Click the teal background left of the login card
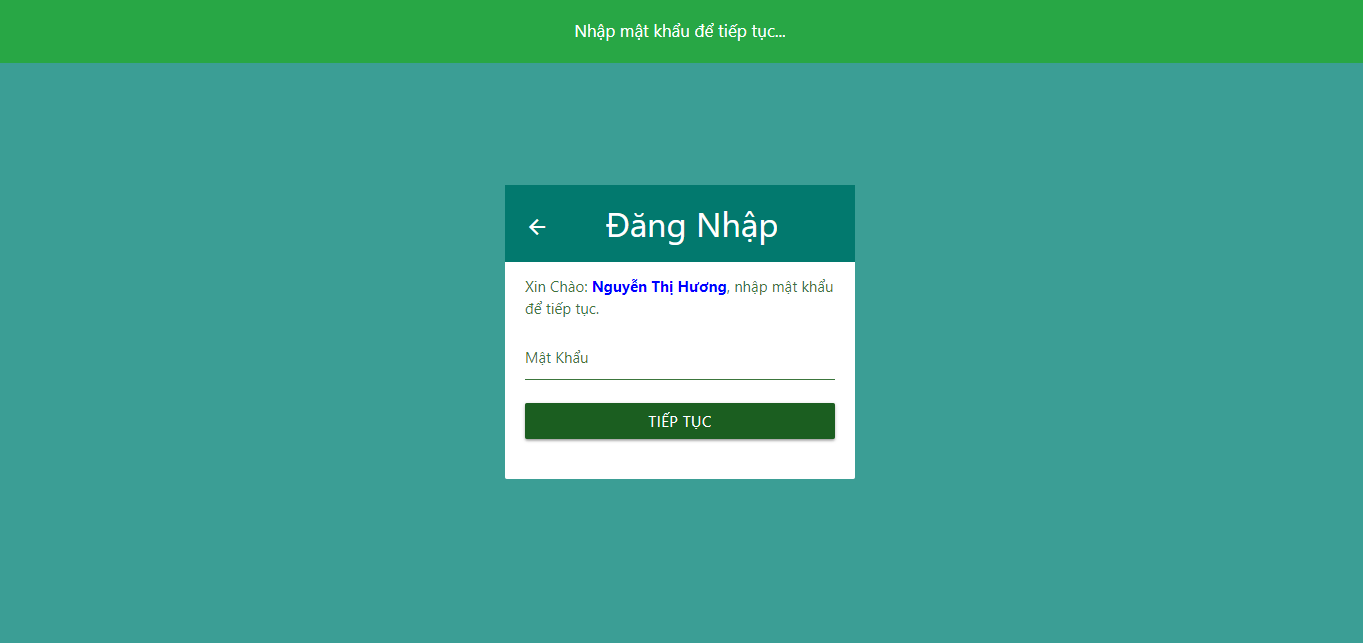 coord(252,332)
